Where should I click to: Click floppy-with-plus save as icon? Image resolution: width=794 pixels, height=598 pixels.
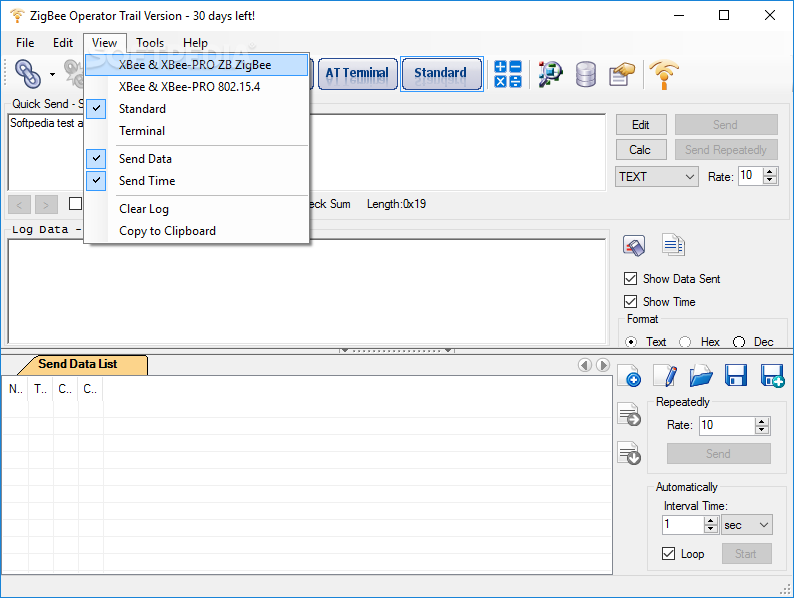[x=772, y=375]
